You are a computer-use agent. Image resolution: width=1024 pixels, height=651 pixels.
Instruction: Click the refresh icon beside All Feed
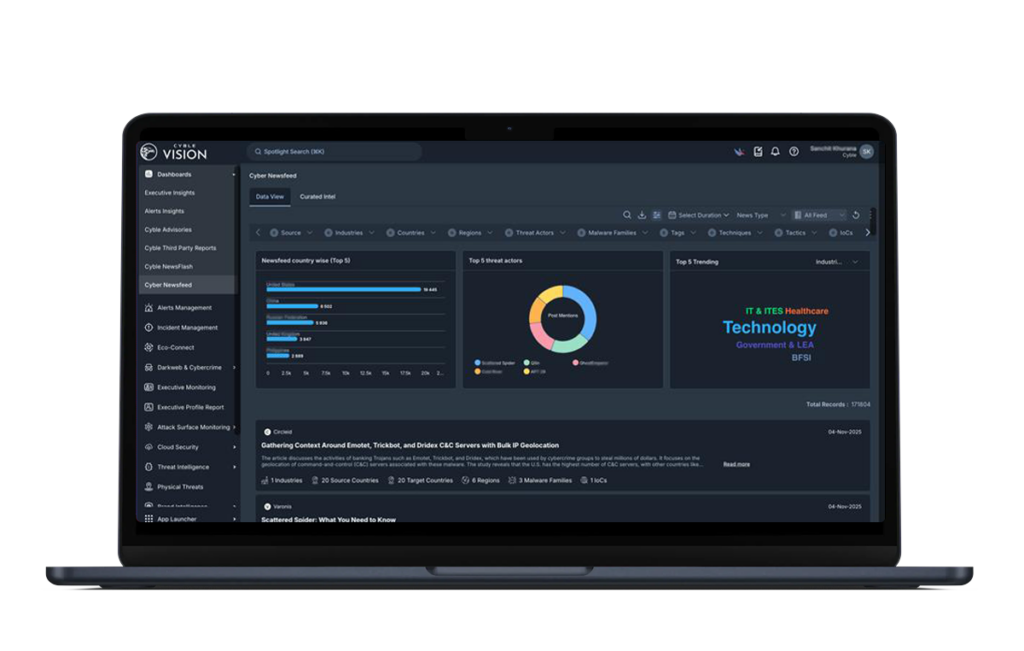click(x=856, y=215)
